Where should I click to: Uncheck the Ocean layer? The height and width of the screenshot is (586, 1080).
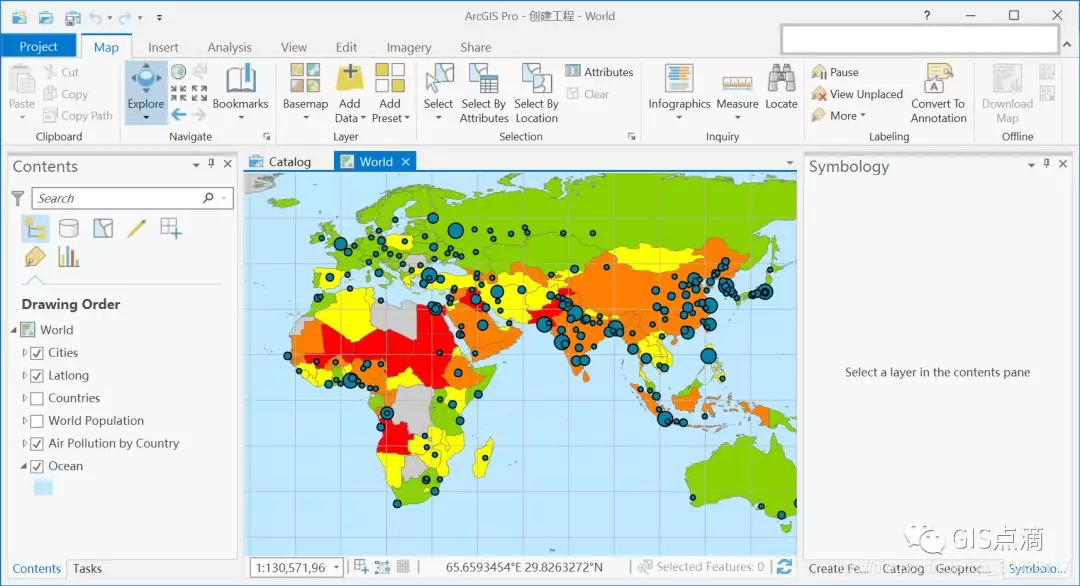point(37,467)
